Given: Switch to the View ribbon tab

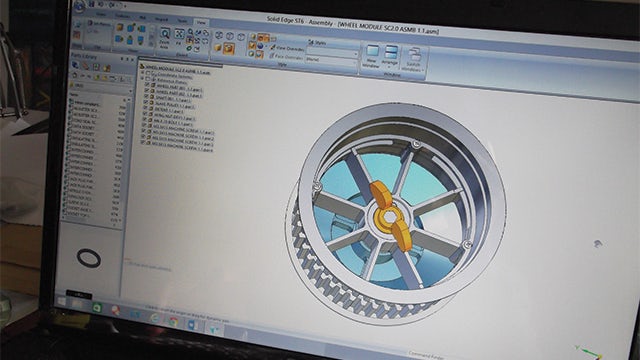Looking at the screenshot, I should (201, 23).
